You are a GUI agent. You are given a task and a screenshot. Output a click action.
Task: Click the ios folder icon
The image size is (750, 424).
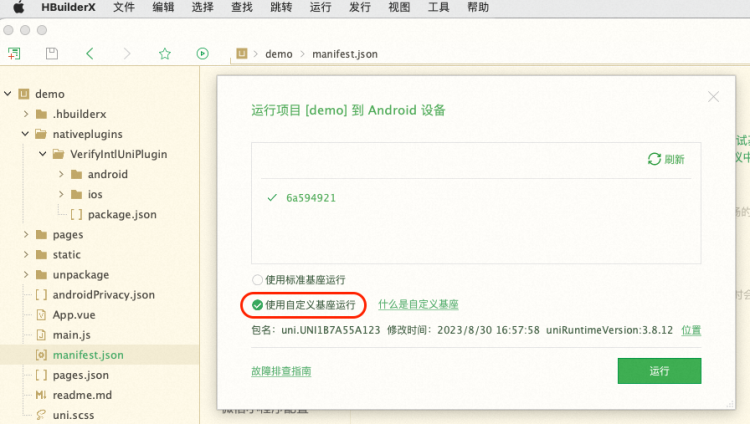click(77, 194)
